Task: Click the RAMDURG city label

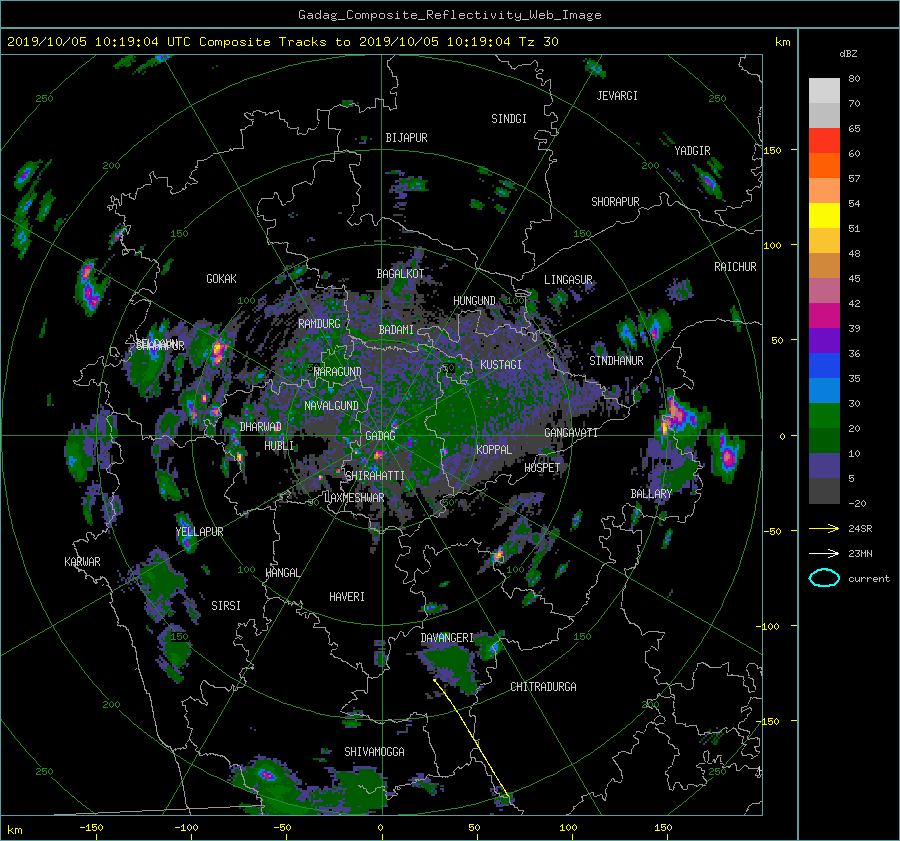Action: pyautogui.click(x=319, y=324)
